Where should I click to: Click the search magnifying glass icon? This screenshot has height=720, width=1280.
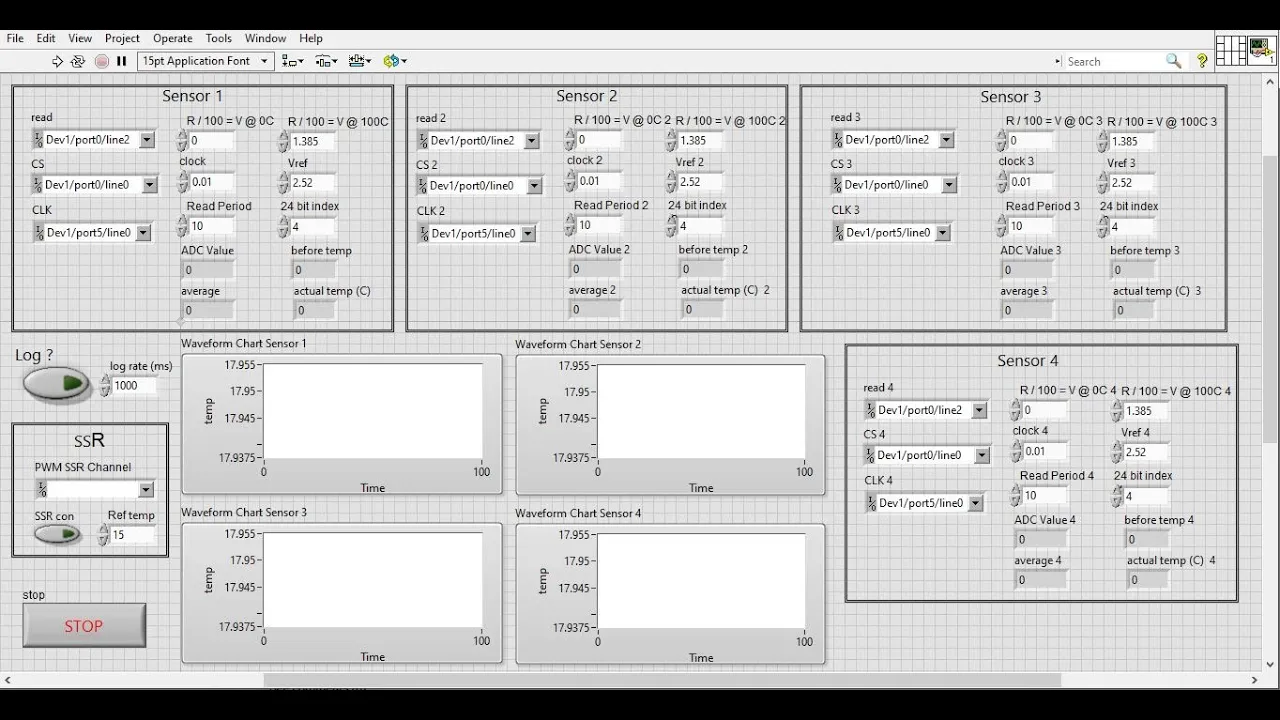click(1174, 61)
